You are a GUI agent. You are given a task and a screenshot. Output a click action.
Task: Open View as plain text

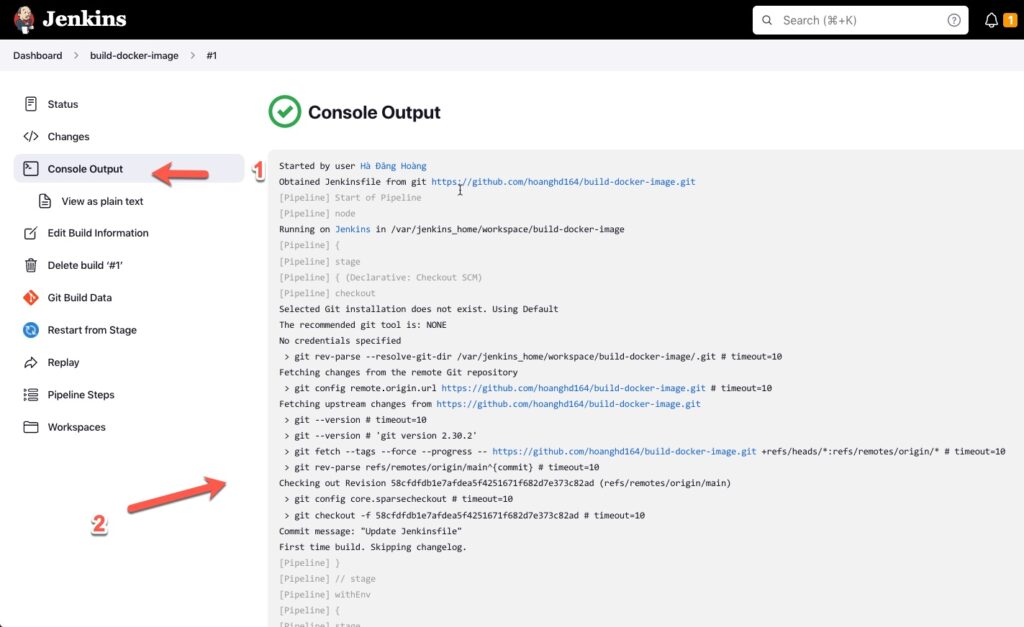click(x=103, y=201)
